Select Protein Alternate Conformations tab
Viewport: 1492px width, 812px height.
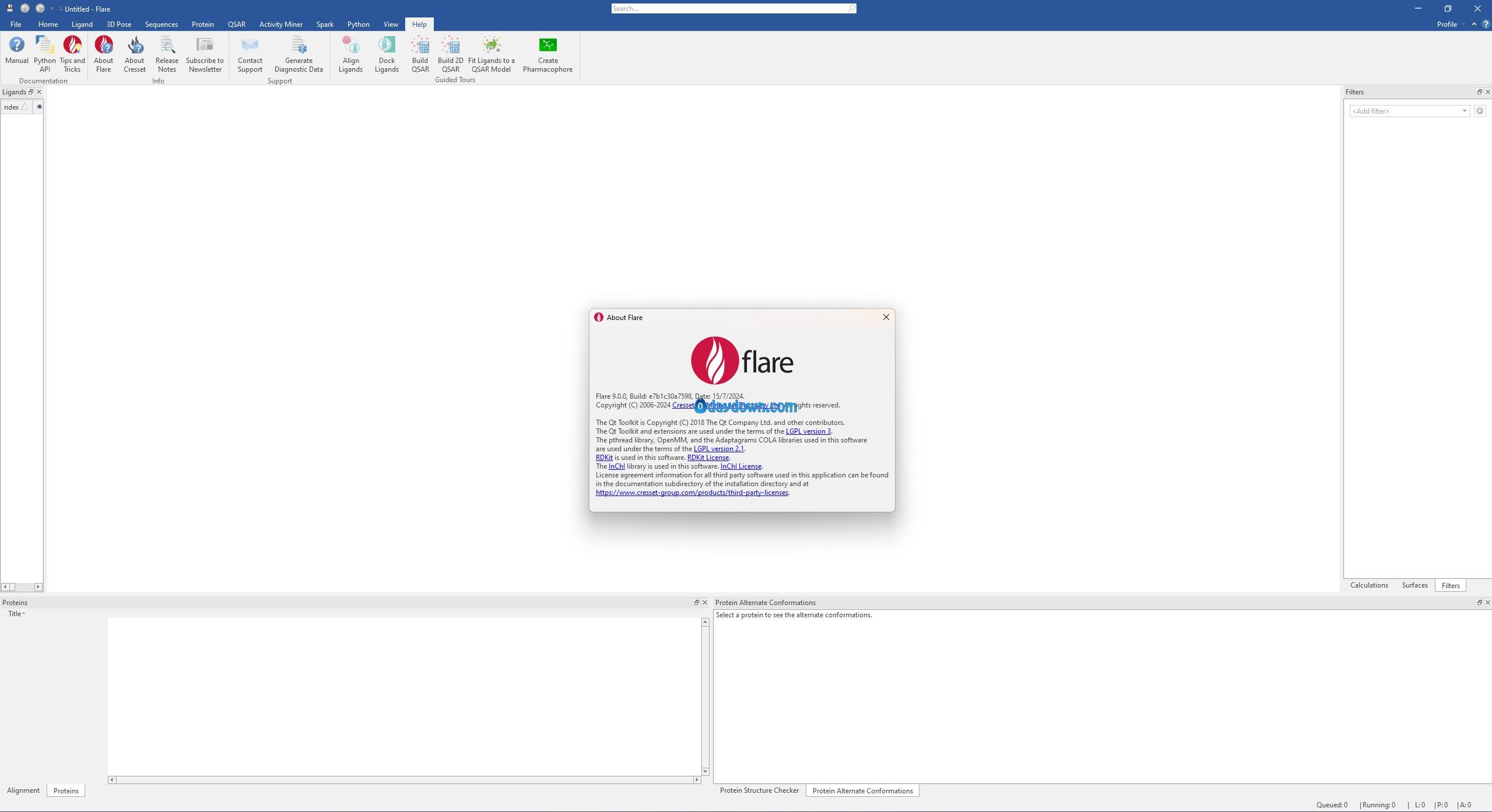point(862,790)
